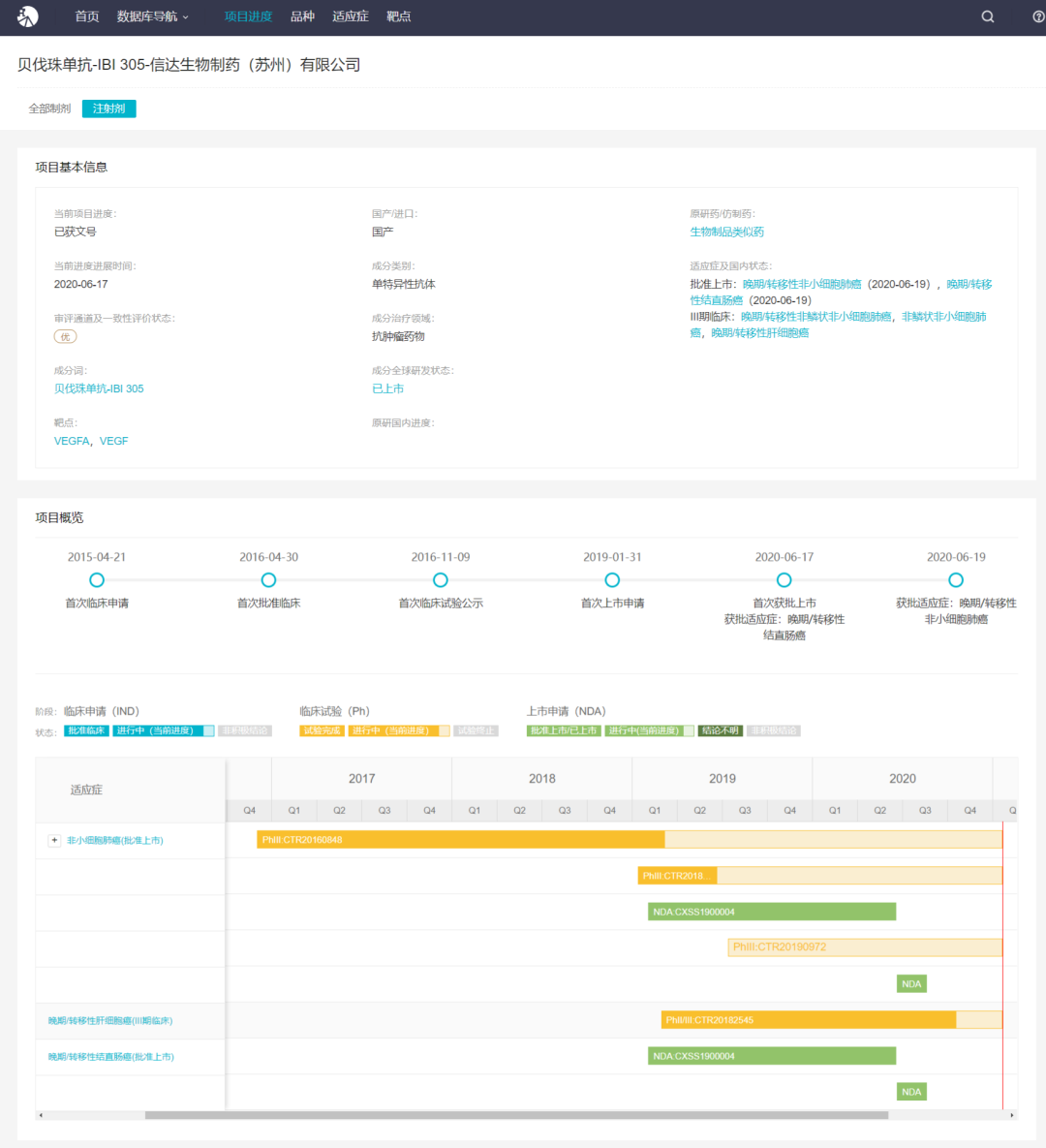1046x1148 pixels.
Task: Click NDA:CXSS1900004 bar in 结直肠癌 row
Action: pyautogui.click(x=772, y=1056)
